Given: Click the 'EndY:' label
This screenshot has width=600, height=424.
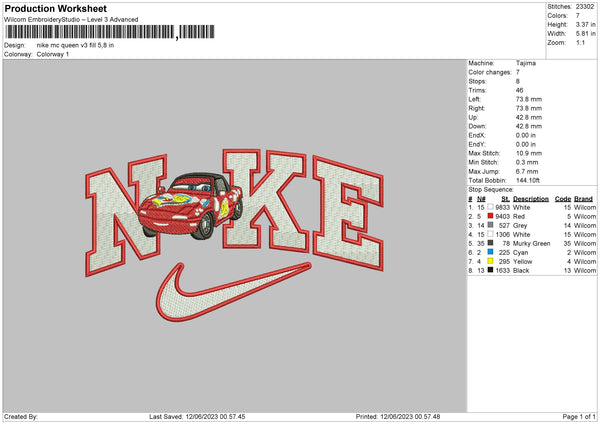Looking at the screenshot, I should pyautogui.click(x=477, y=144).
